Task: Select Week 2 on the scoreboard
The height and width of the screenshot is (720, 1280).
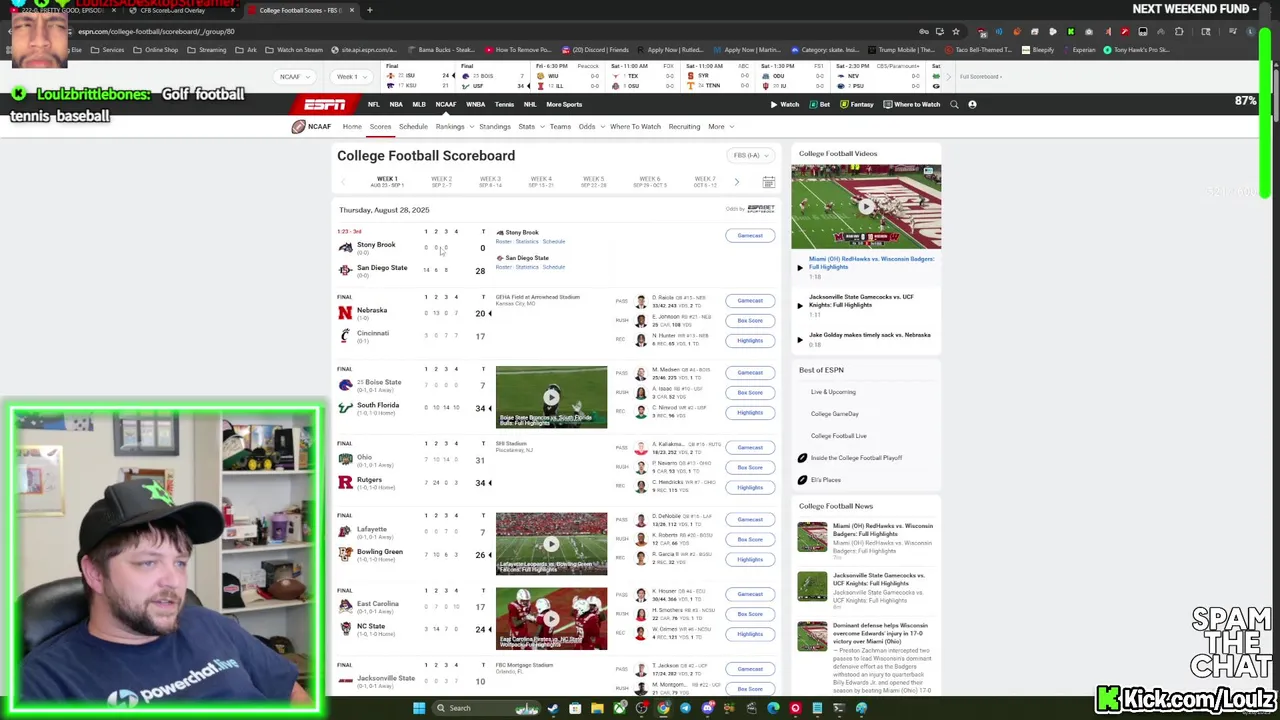Action: pos(441,182)
